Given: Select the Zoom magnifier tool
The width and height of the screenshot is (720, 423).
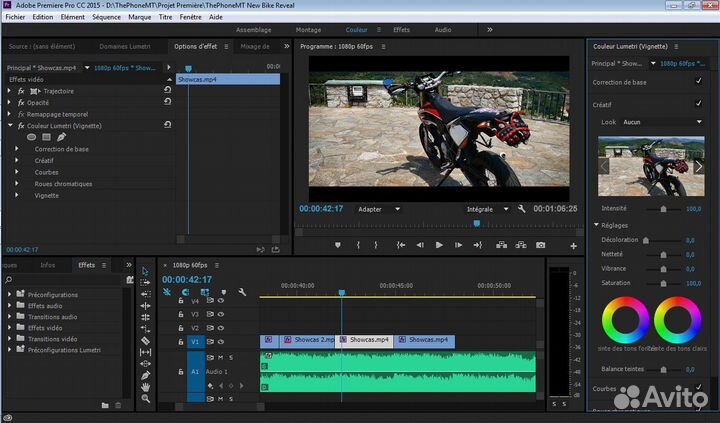Looking at the screenshot, I should (145, 398).
